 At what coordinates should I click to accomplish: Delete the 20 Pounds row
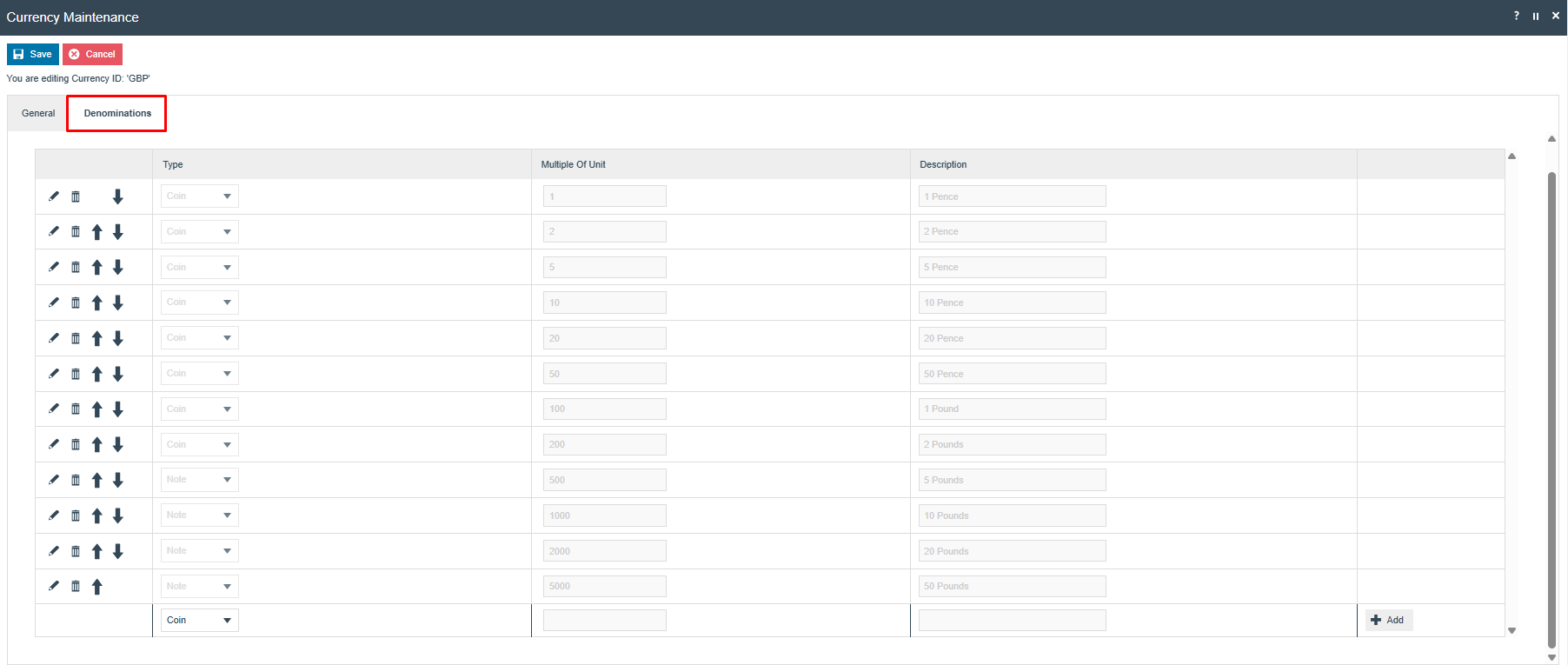click(x=76, y=551)
